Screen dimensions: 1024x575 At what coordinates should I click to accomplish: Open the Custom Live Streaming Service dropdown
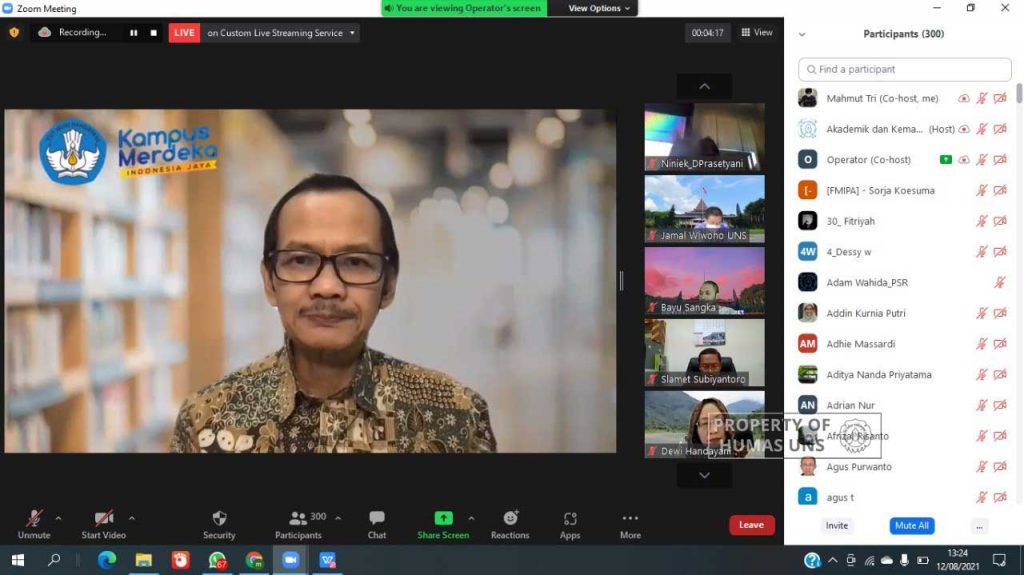[x=281, y=33]
